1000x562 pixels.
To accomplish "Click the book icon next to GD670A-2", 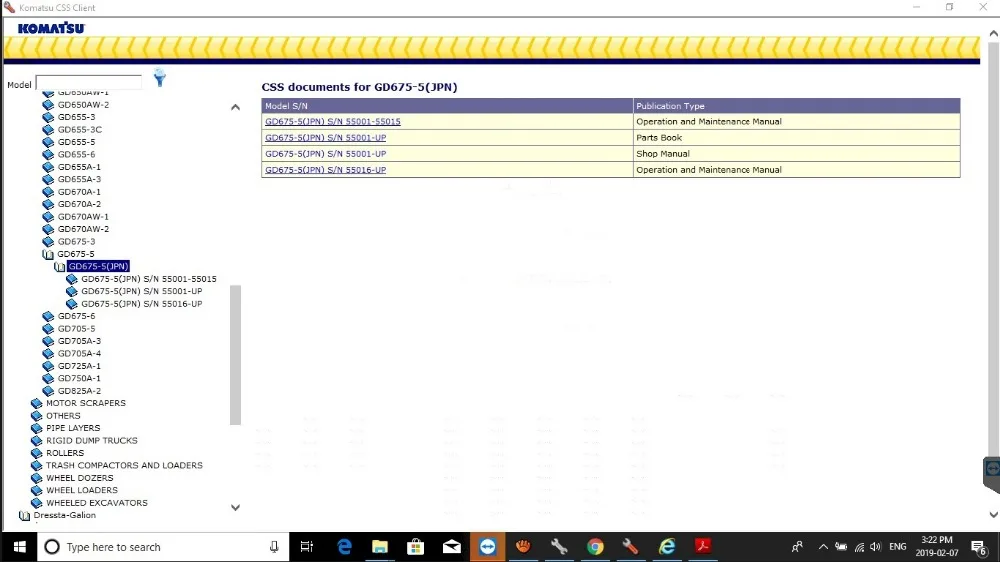I will [48, 204].
